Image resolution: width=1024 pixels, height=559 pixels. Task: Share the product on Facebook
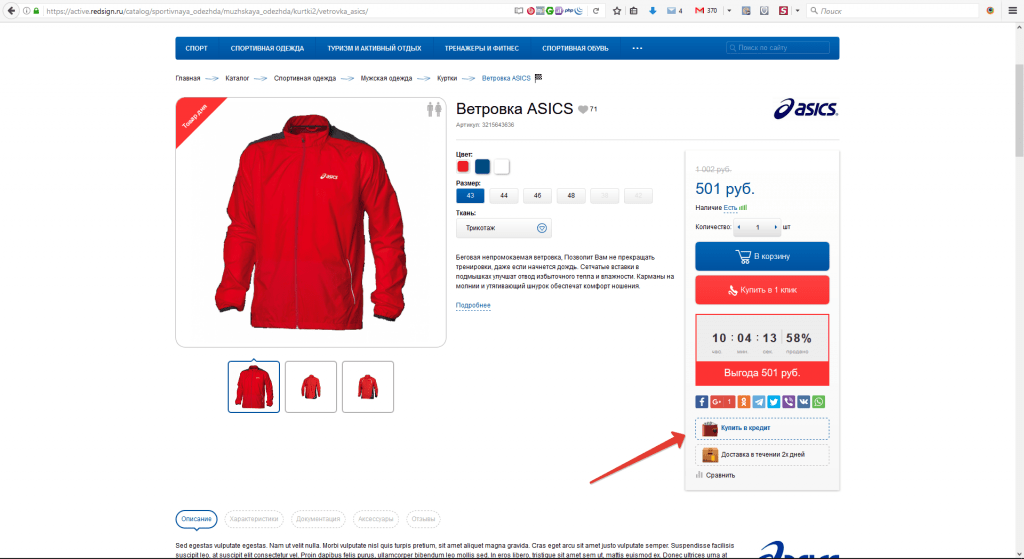(x=701, y=402)
